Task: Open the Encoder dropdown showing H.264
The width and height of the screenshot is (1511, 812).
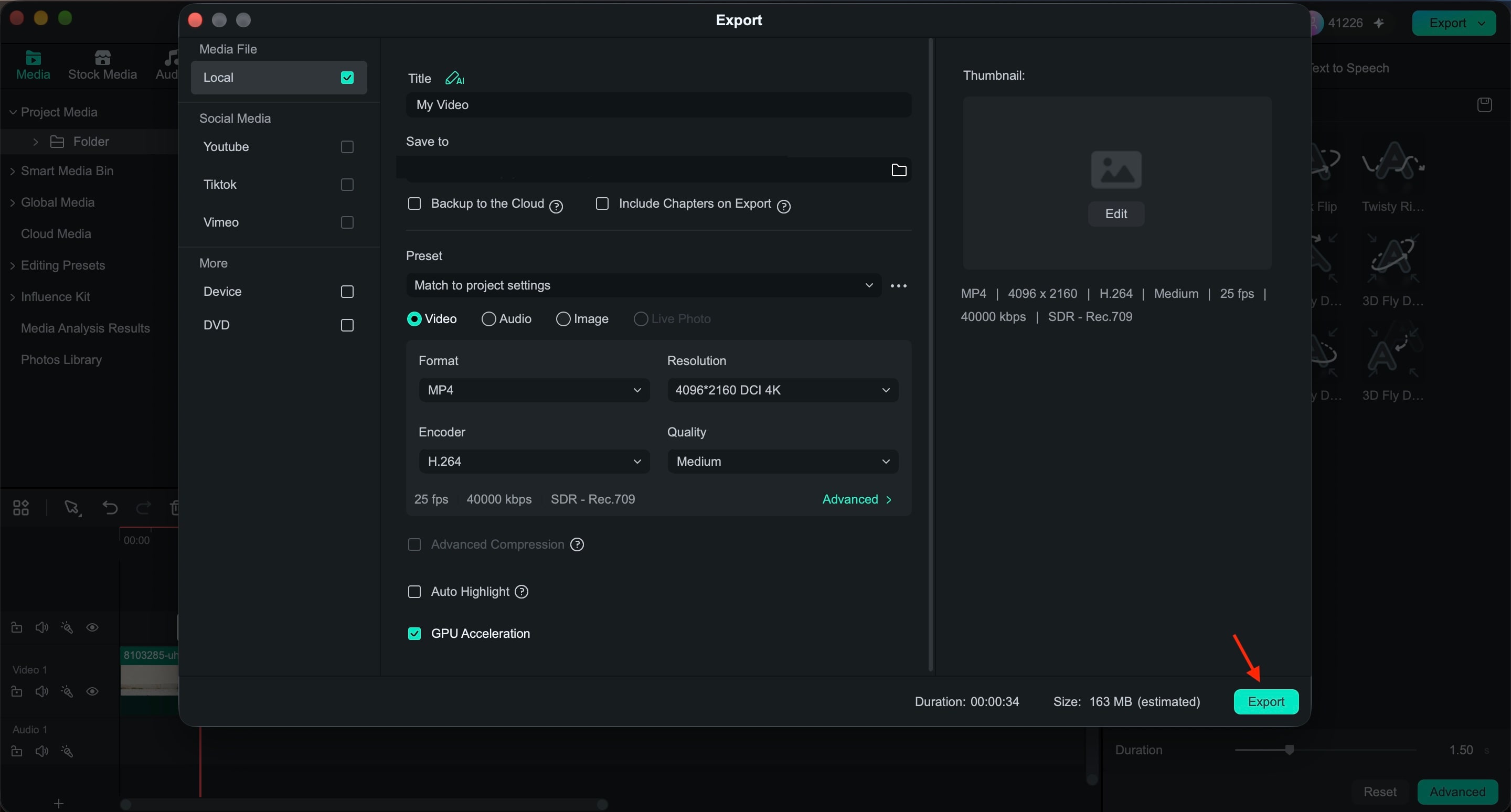Action: (534, 462)
